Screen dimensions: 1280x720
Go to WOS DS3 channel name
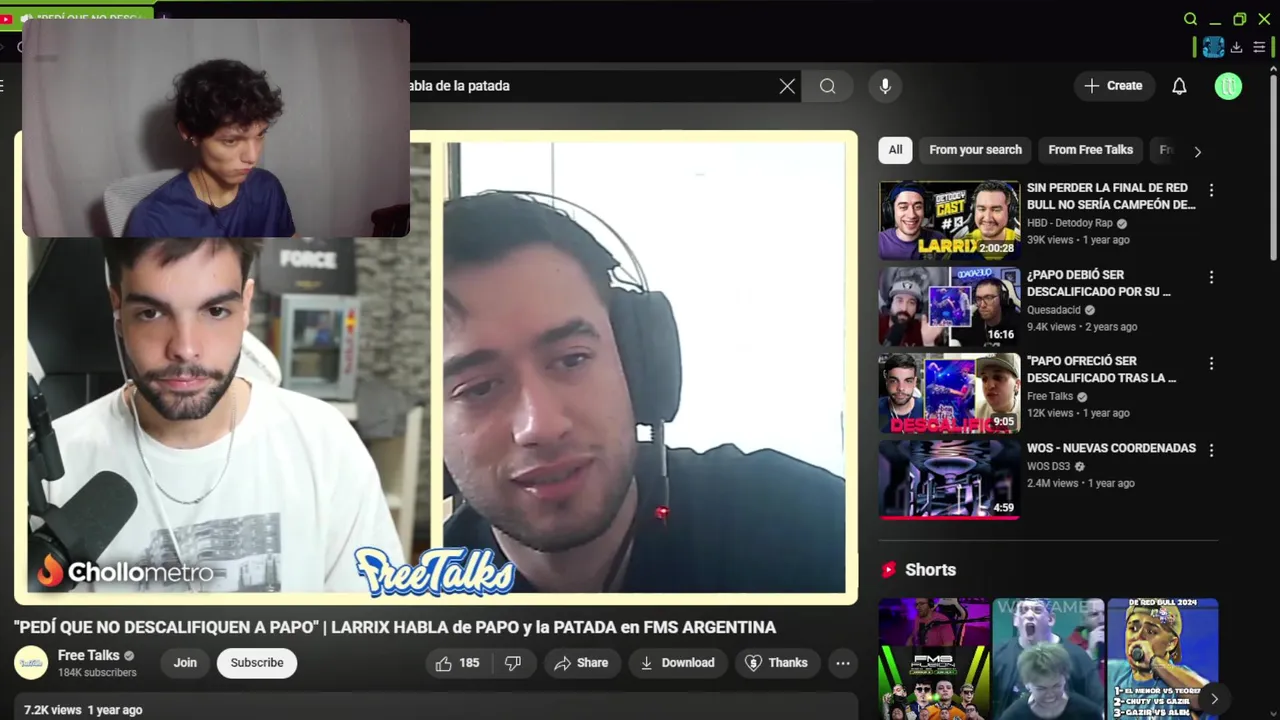[1048, 466]
